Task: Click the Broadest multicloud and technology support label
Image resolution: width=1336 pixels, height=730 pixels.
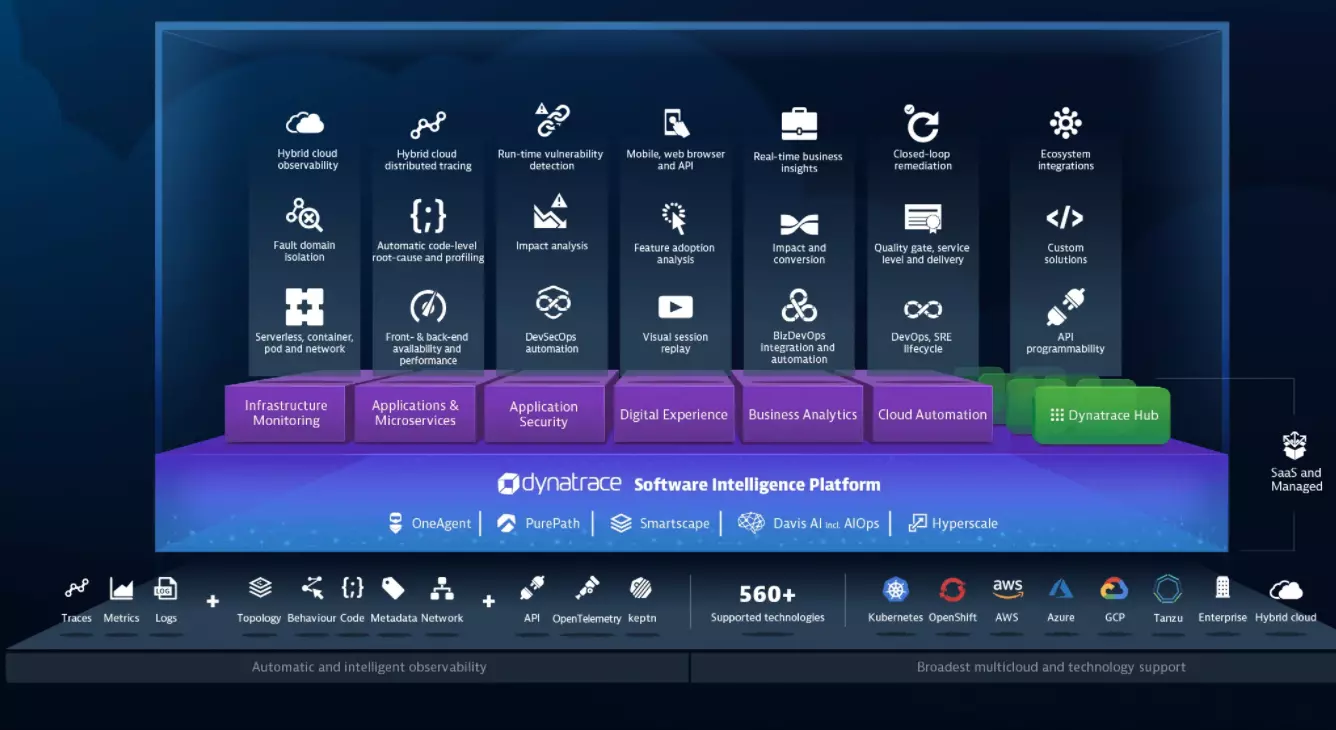Action: pos(1051,667)
